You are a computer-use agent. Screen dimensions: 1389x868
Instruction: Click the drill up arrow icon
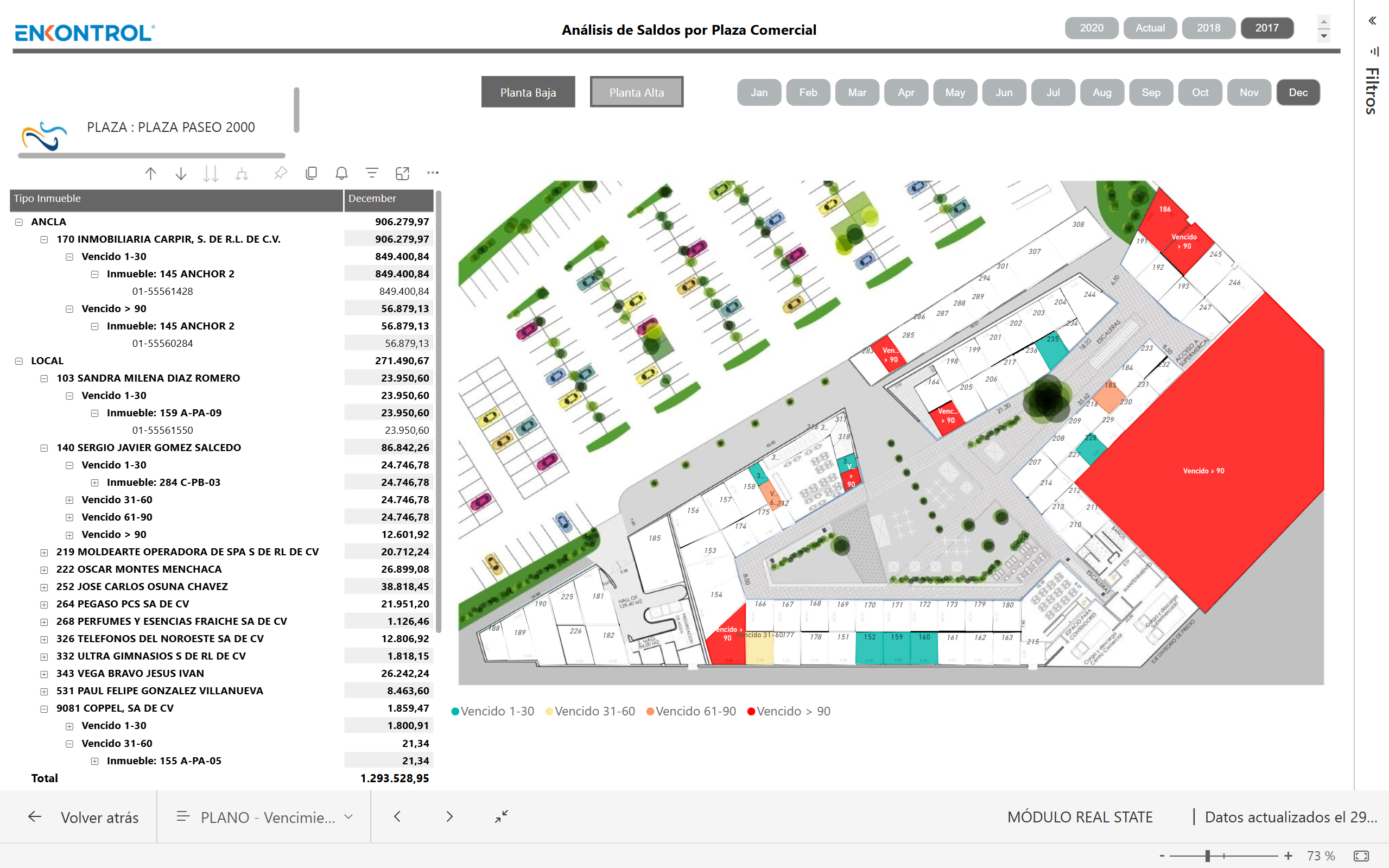(x=150, y=173)
